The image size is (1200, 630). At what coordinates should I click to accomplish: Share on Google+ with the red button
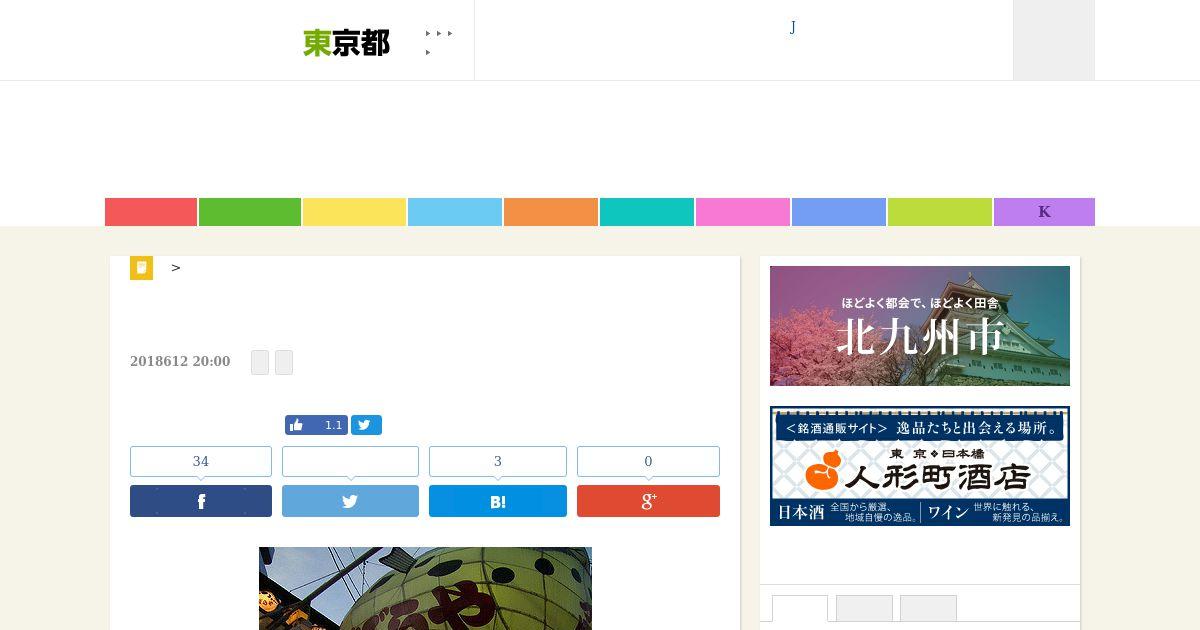click(648, 501)
